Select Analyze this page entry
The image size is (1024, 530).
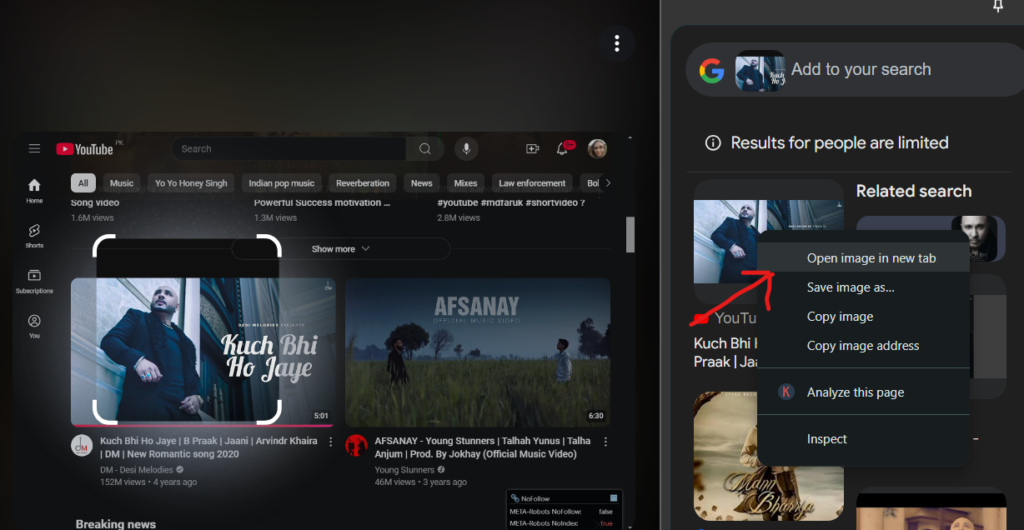(x=863, y=392)
